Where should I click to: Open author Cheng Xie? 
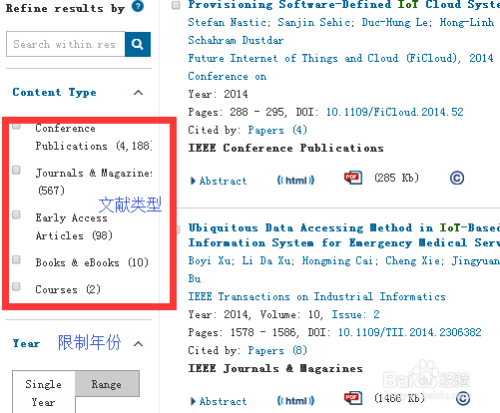[412, 260]
